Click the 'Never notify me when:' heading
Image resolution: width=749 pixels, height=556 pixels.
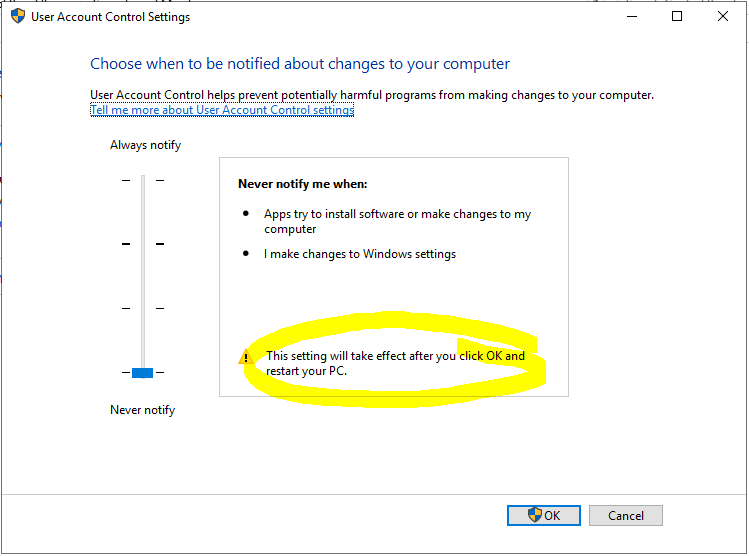pos(303,184)
